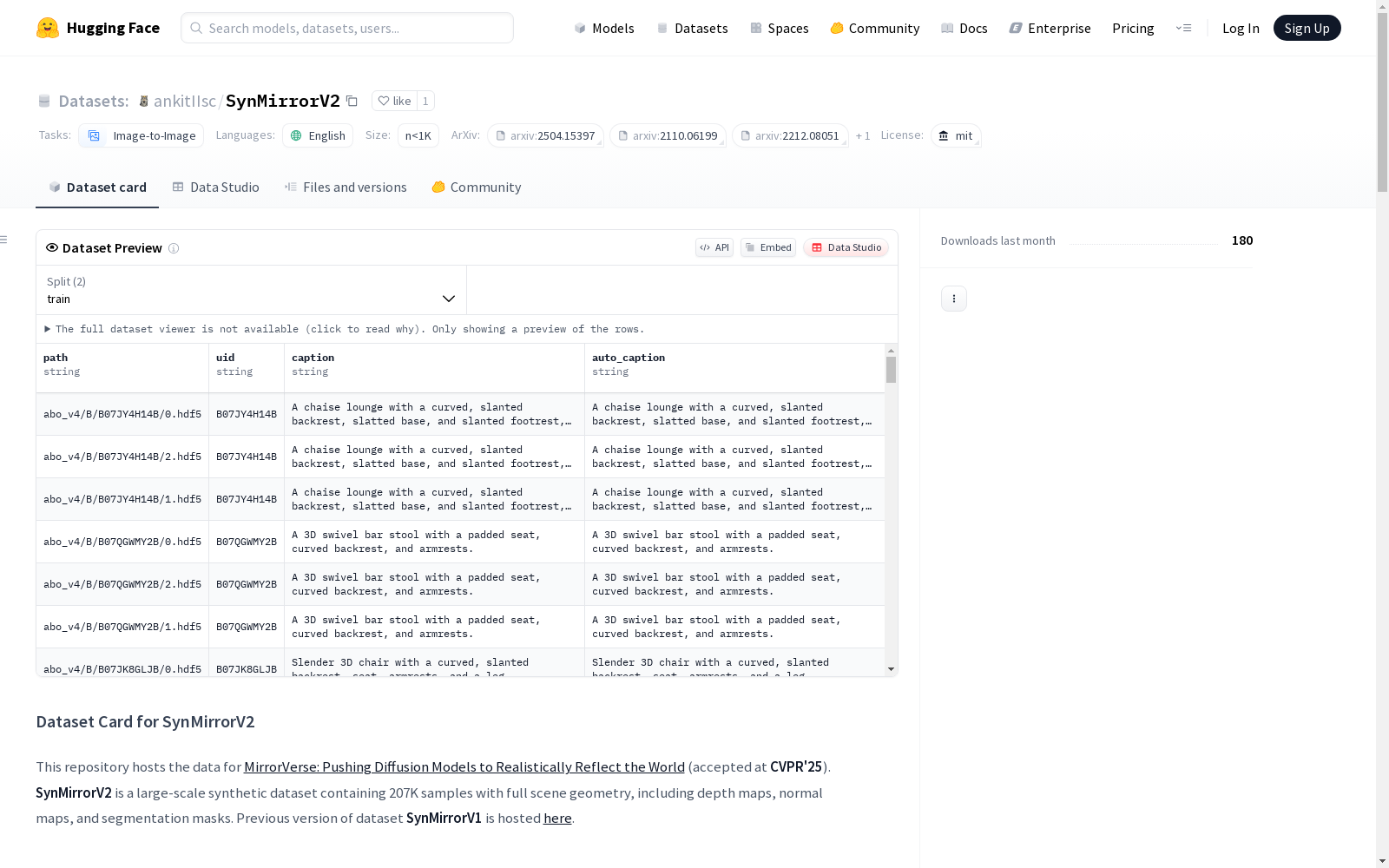
Task: Click the Image-to-Image task tag
Action: tap(142, 135)
